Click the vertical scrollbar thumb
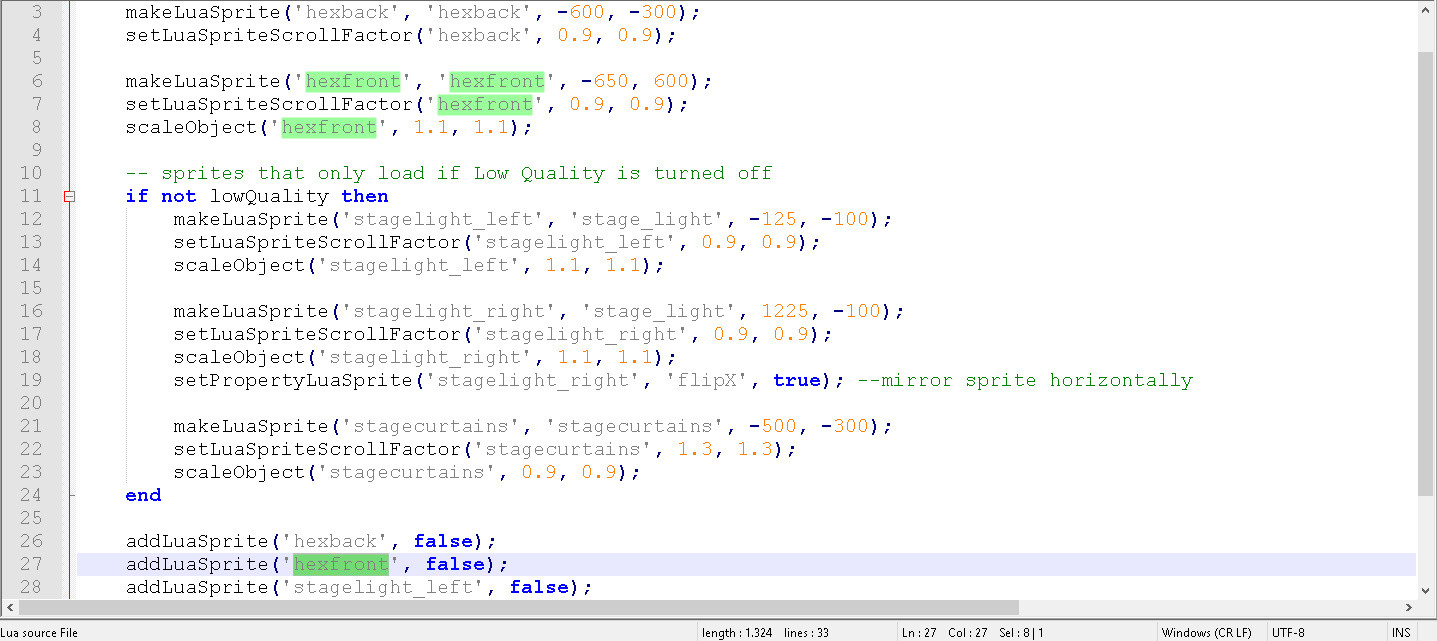The width and height of the screenshot is (1437, 641). click(x=1426, y=272)
